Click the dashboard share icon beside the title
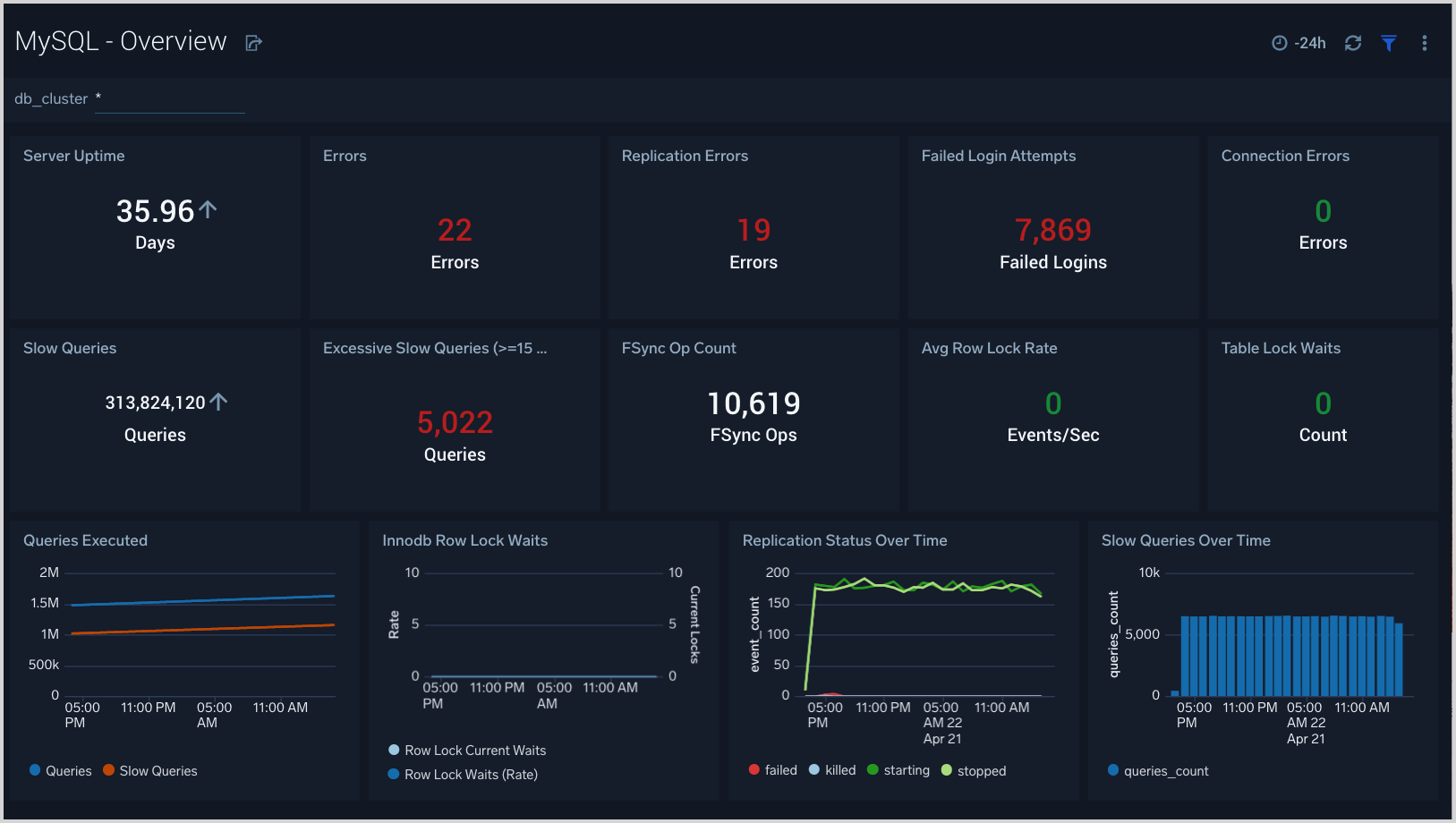 pyautogui.click(x=253, y=42)
